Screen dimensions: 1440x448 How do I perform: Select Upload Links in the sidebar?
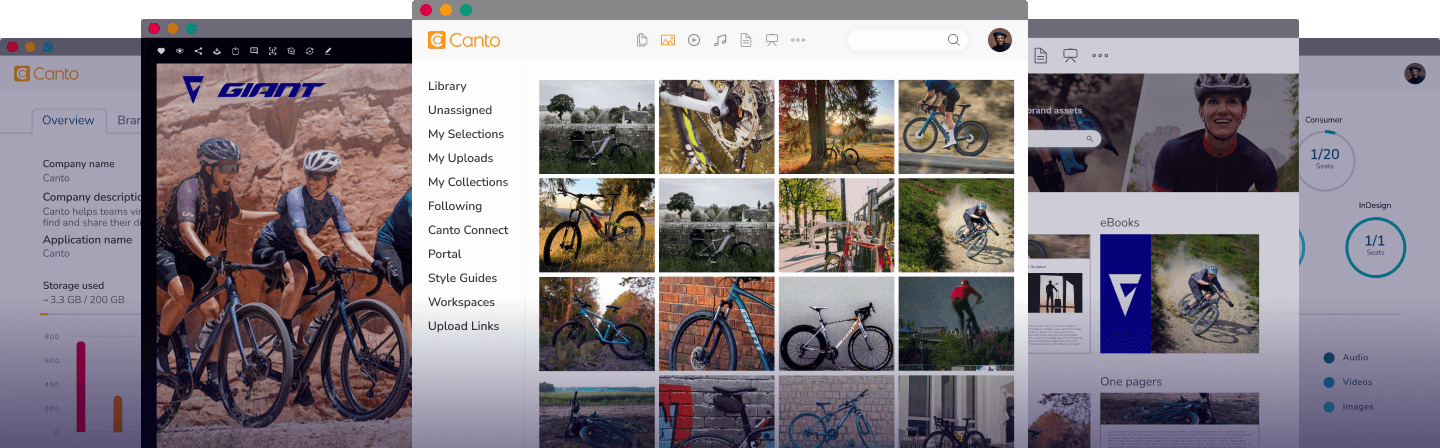(x=464, y=326)
